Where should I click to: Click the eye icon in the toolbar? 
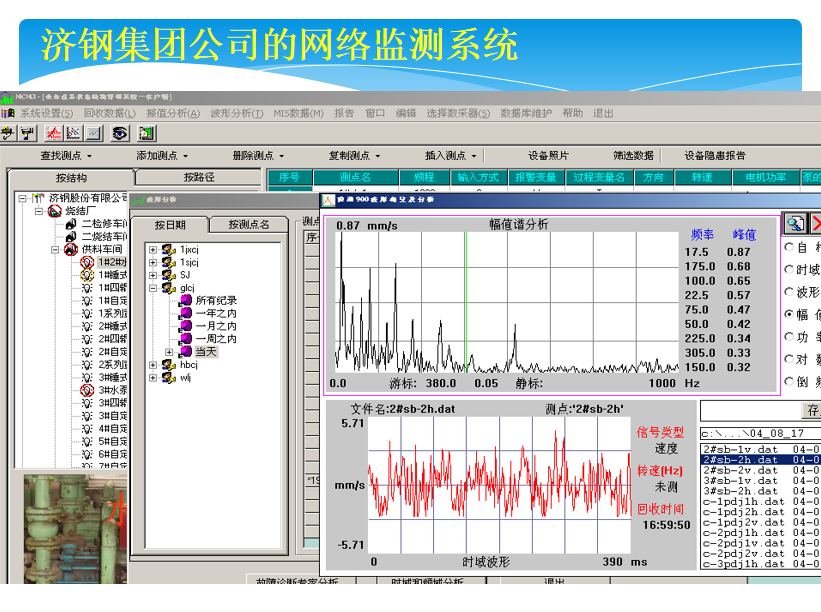pyautogui.click(x=119, y=133)
